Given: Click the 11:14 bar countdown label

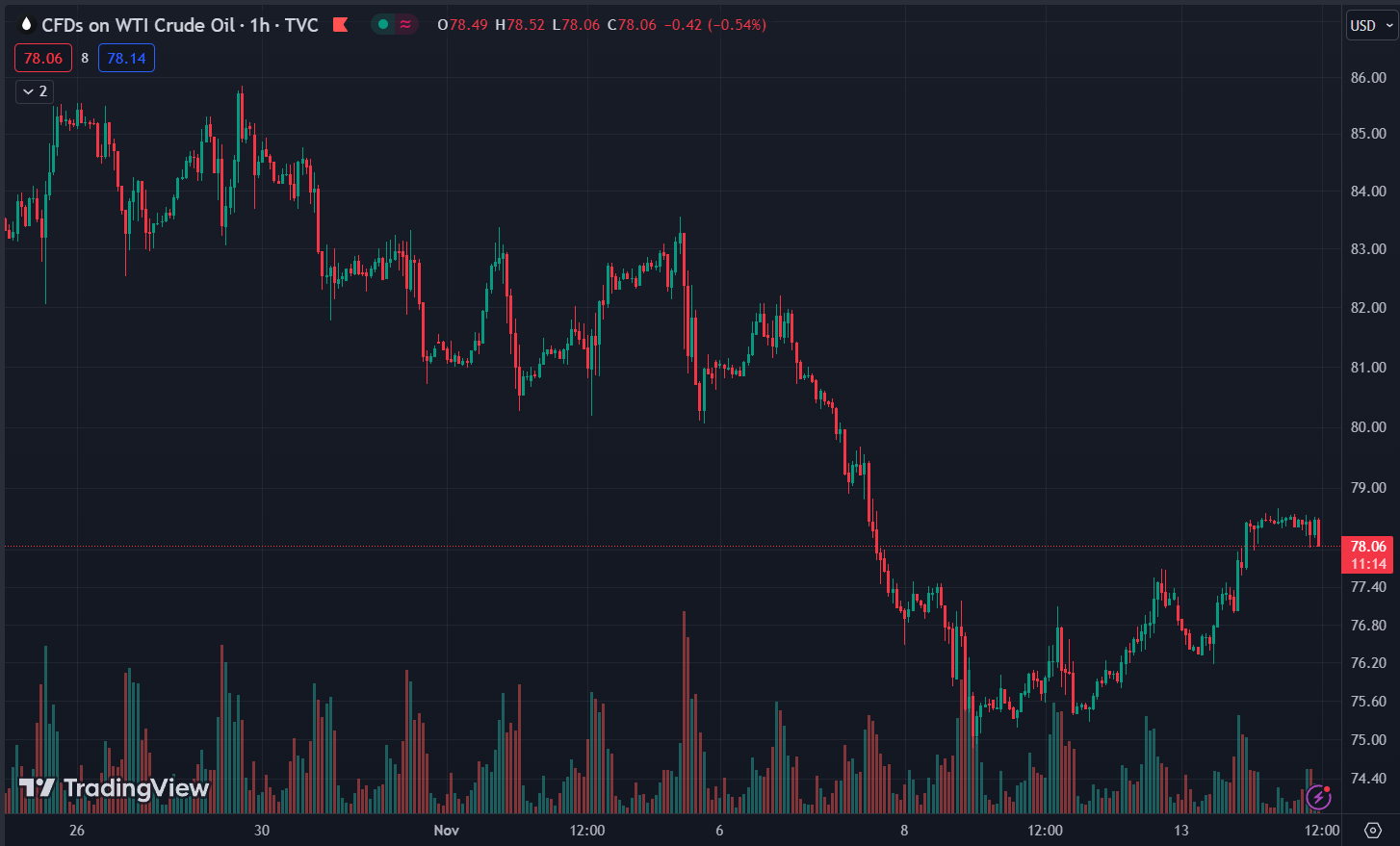Looking at the screenshot, I should click(x=1368, y=564).
